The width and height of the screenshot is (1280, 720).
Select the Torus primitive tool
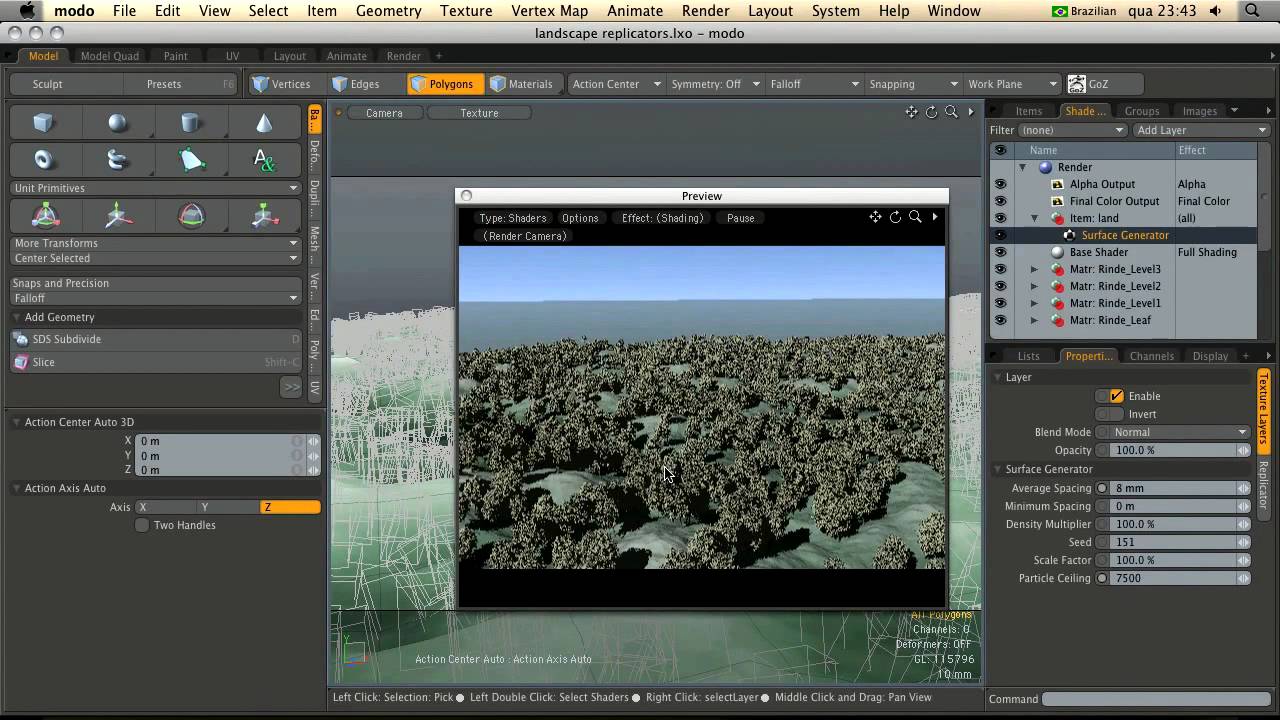[43, 160]
